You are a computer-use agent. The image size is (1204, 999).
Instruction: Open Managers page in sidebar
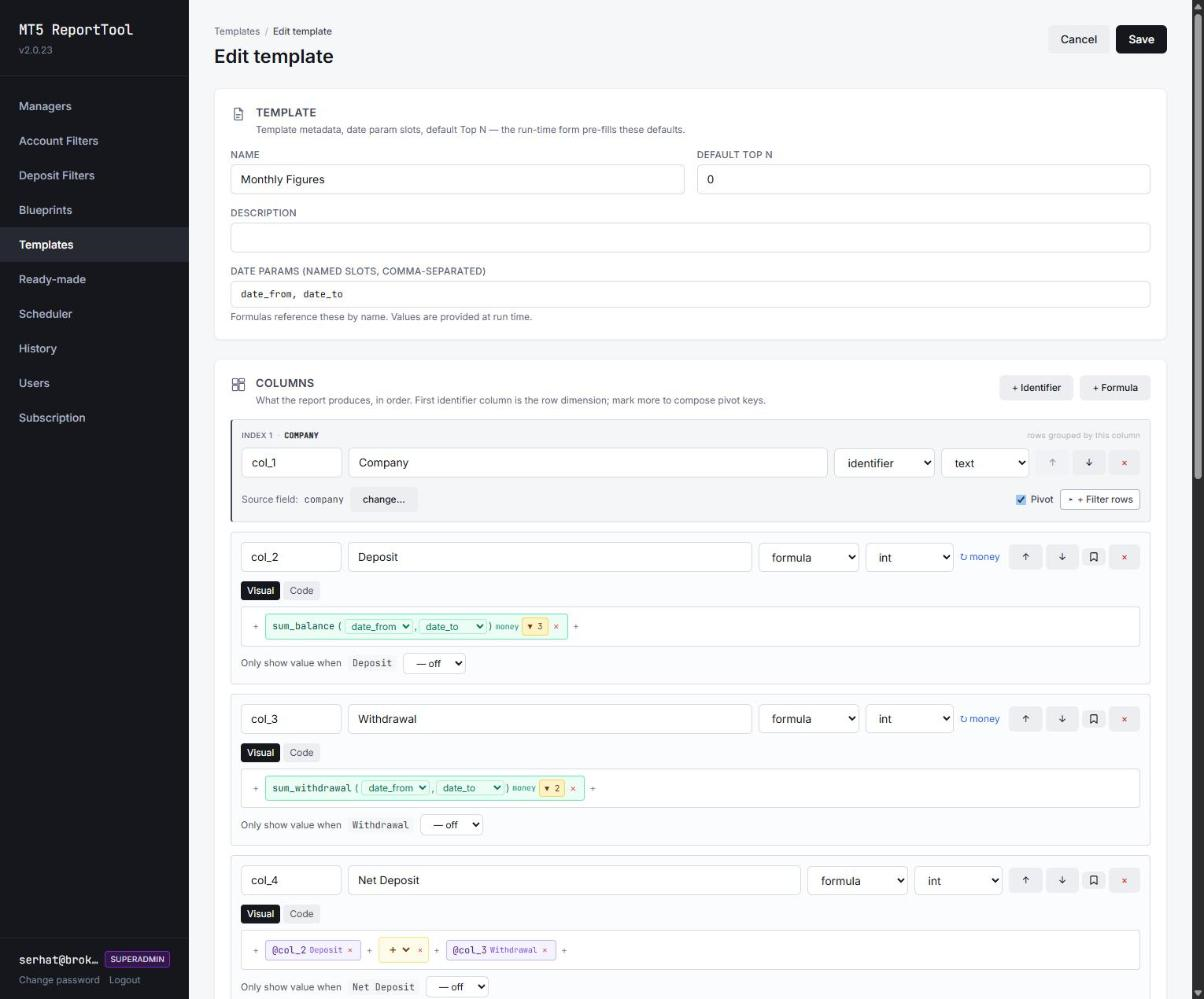[x=45, y=106]
